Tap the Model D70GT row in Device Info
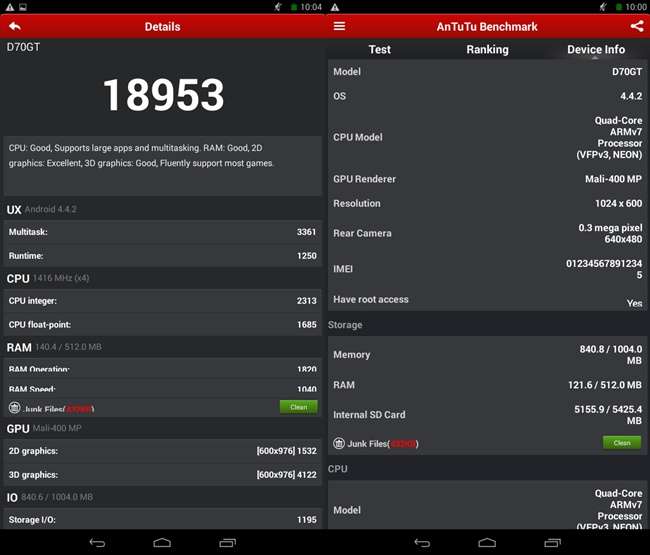This screenshot has height=555, width=650. pyautogui.click(x=488, y=72)
